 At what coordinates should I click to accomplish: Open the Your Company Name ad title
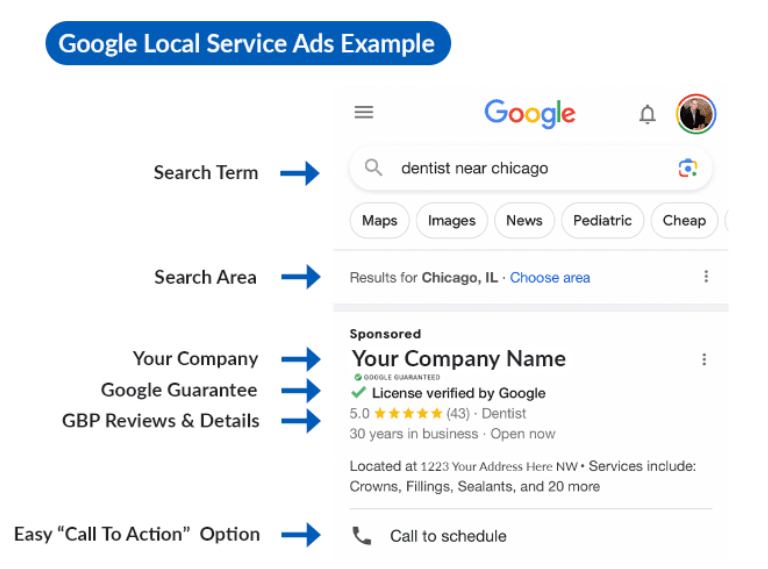(x=458, y=359)
